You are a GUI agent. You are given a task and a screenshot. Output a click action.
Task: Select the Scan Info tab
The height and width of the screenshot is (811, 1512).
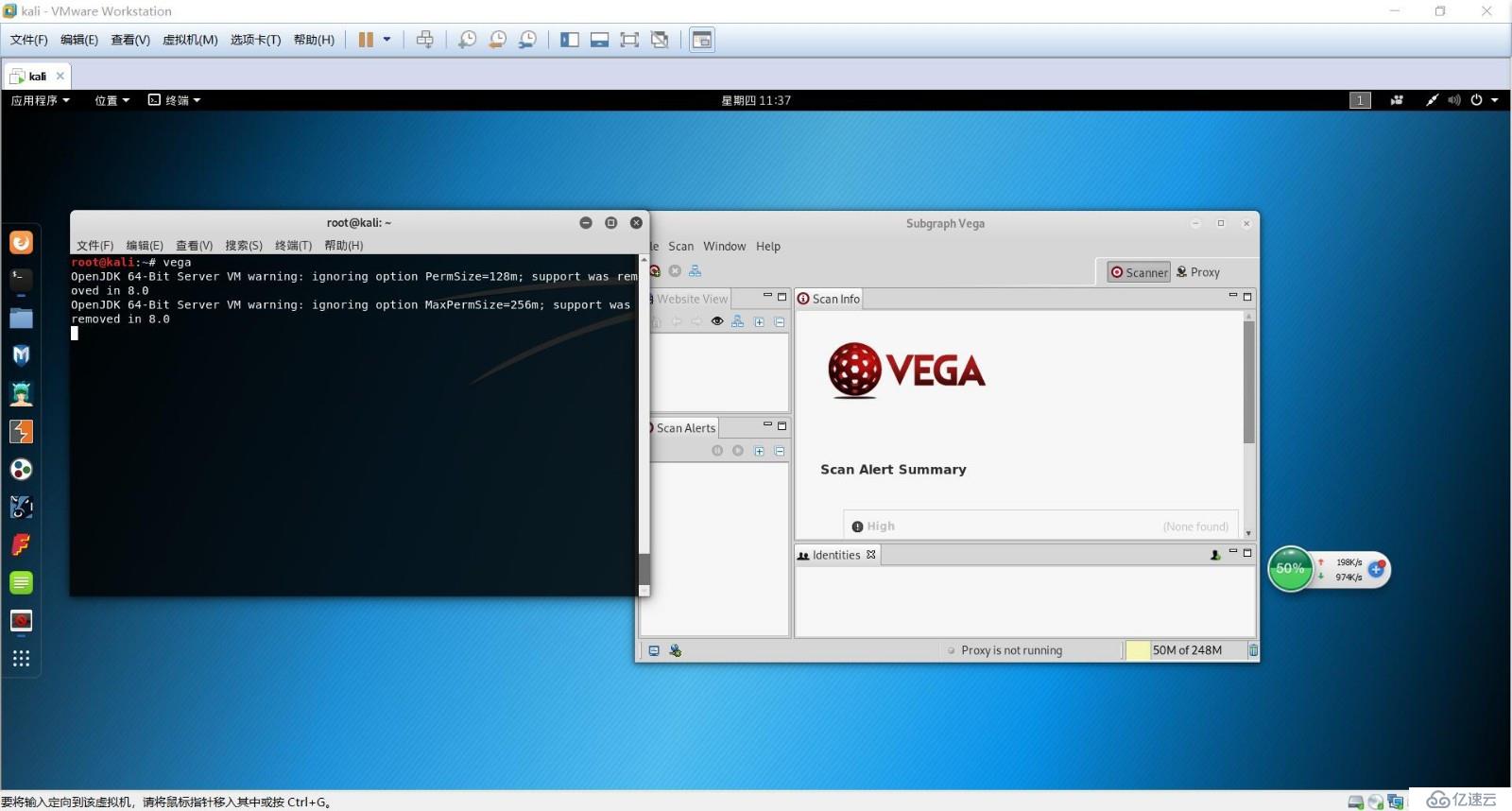[x=829, y=299]
